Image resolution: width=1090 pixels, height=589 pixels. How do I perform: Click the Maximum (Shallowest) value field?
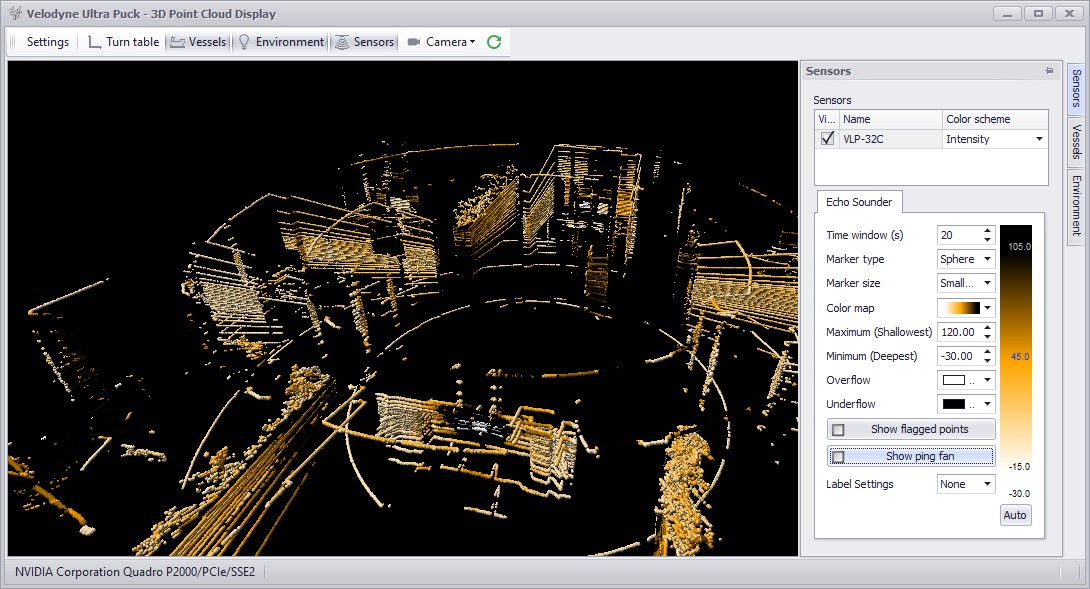tap(958, 332)
